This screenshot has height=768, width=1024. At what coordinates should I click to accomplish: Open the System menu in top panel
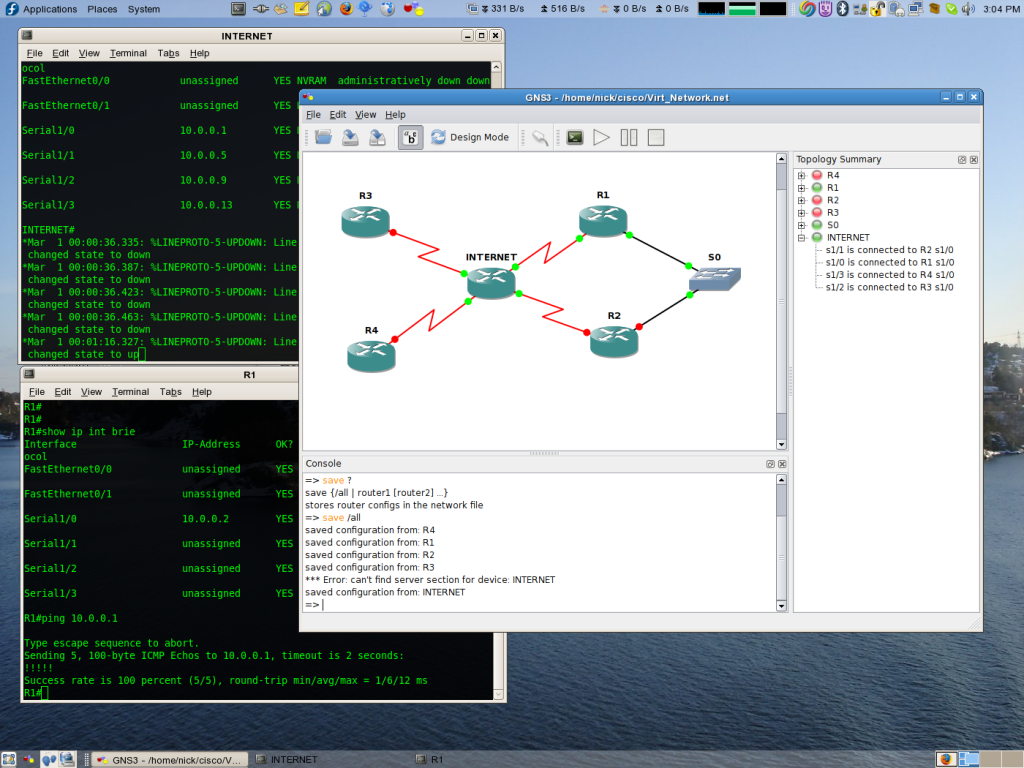pyautogui.click(x=144, y=9)
